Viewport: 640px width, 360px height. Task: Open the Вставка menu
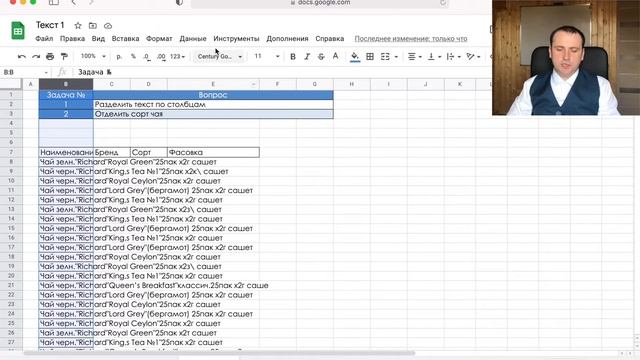(125, 39)
